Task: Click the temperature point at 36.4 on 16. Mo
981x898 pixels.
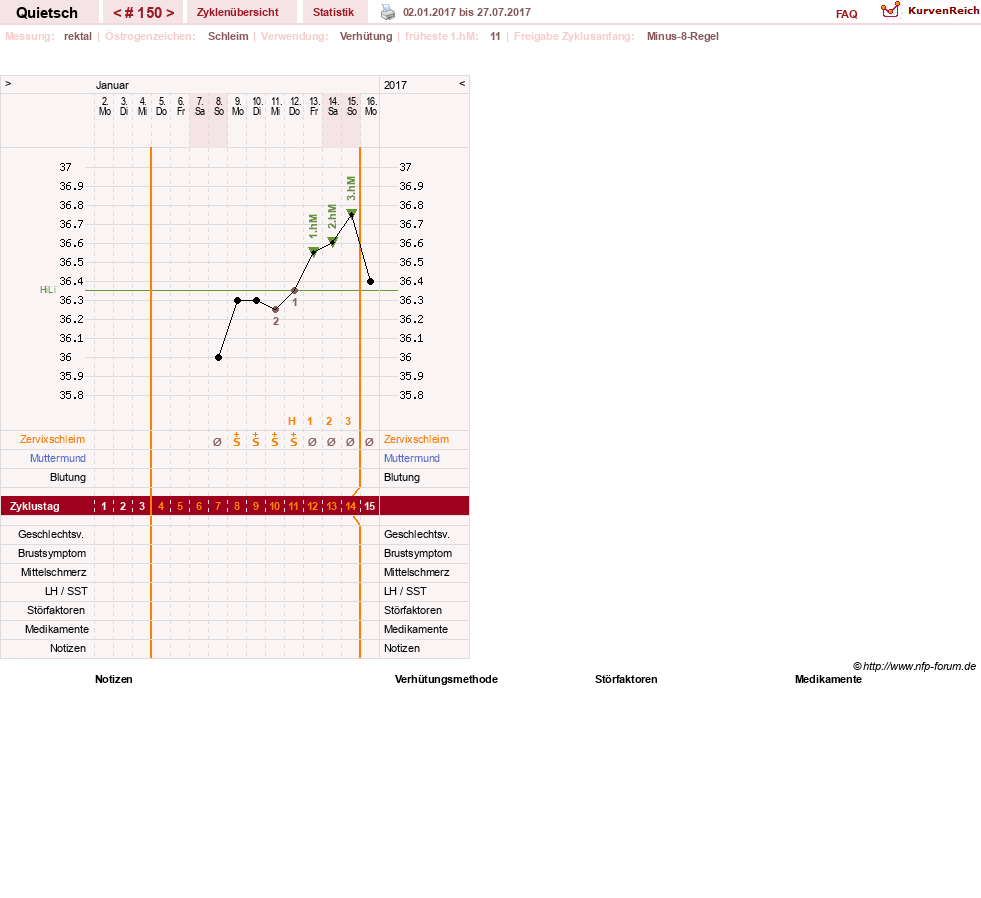Action: pos(370,282)
